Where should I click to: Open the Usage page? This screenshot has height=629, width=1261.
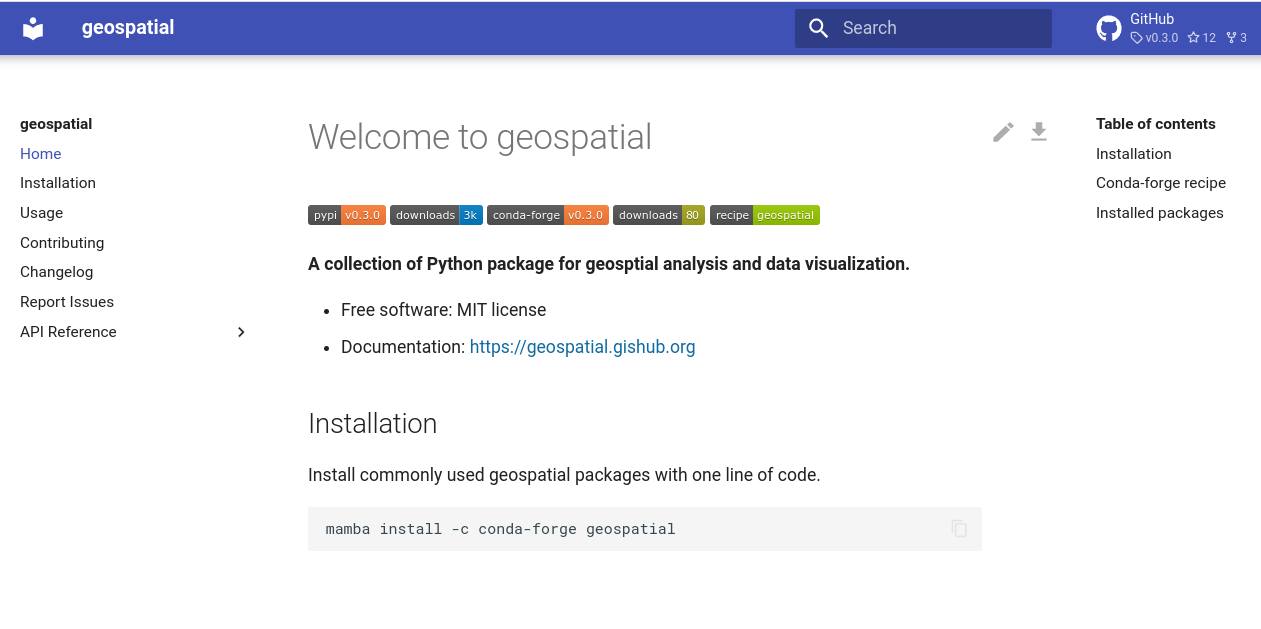point(41,213)
